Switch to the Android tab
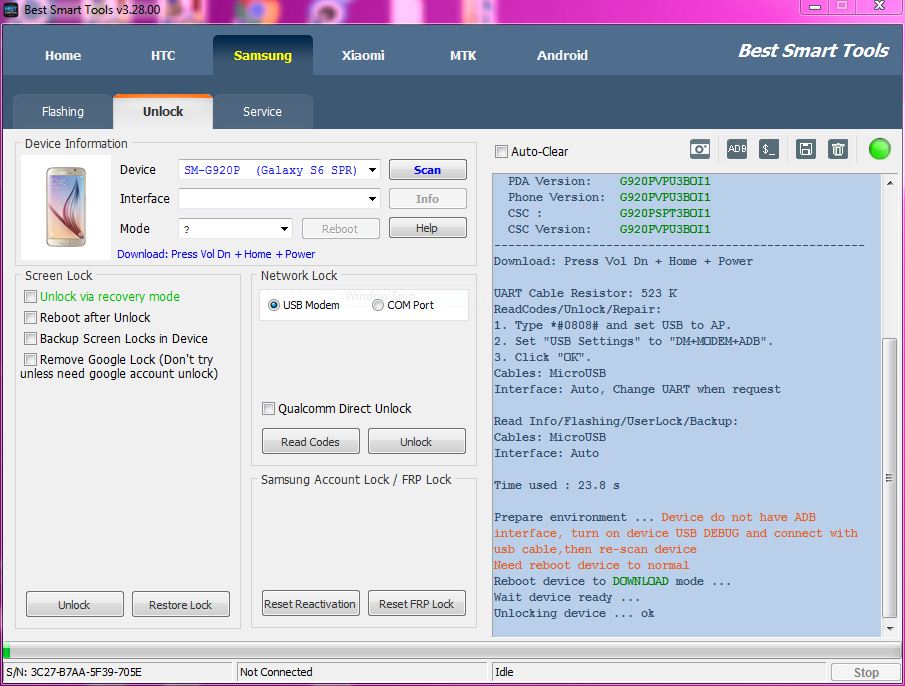The image size is (905, 686). point(562,55)
